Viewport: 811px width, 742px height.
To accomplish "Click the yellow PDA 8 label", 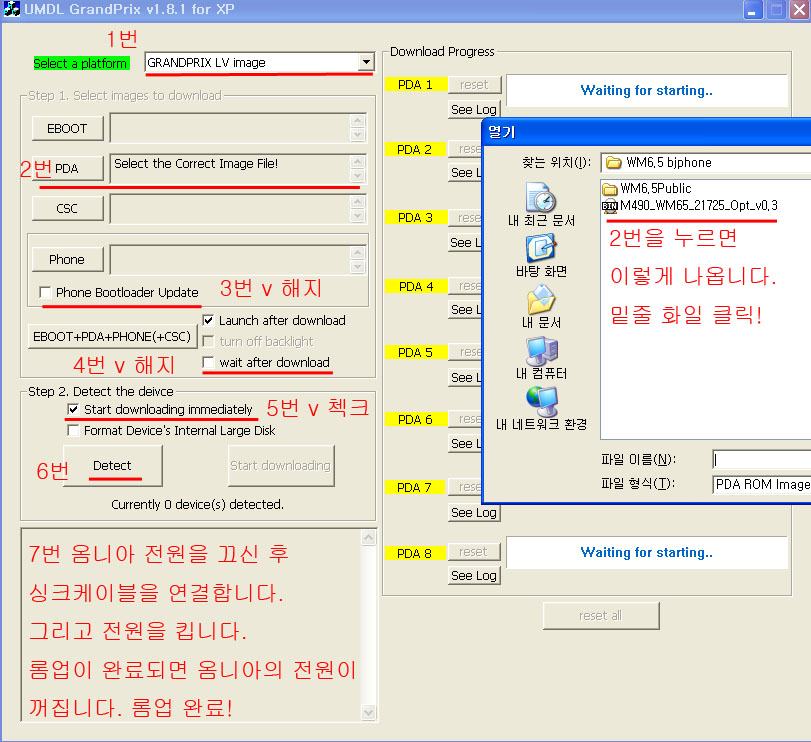I will (415, 553).
